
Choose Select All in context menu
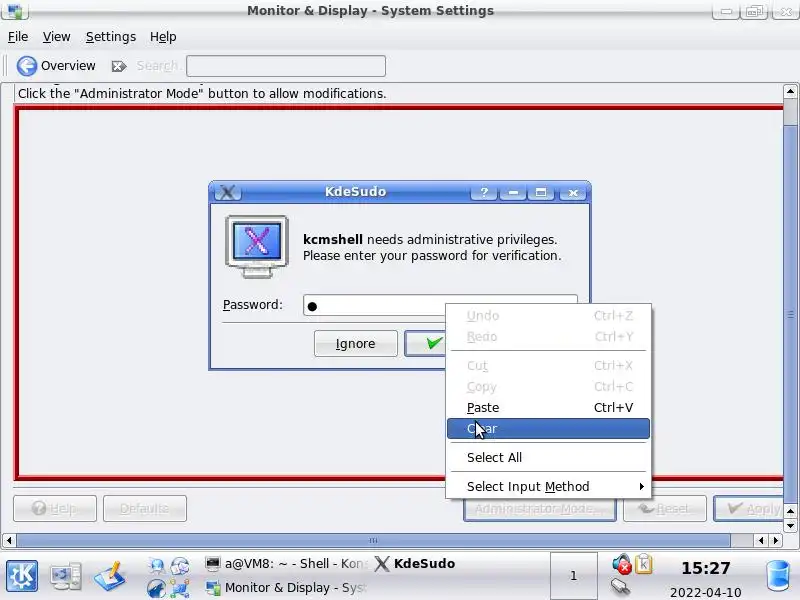pos(548,458)
